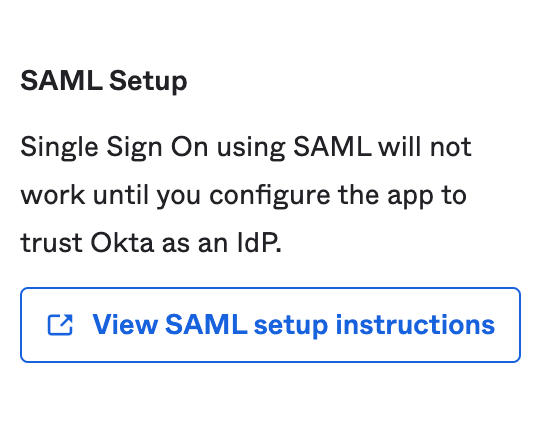The width and height of the screenshot is (550, 430).
Task: Click the word 'instructions' on the blue button
Action: click(415, 325)
